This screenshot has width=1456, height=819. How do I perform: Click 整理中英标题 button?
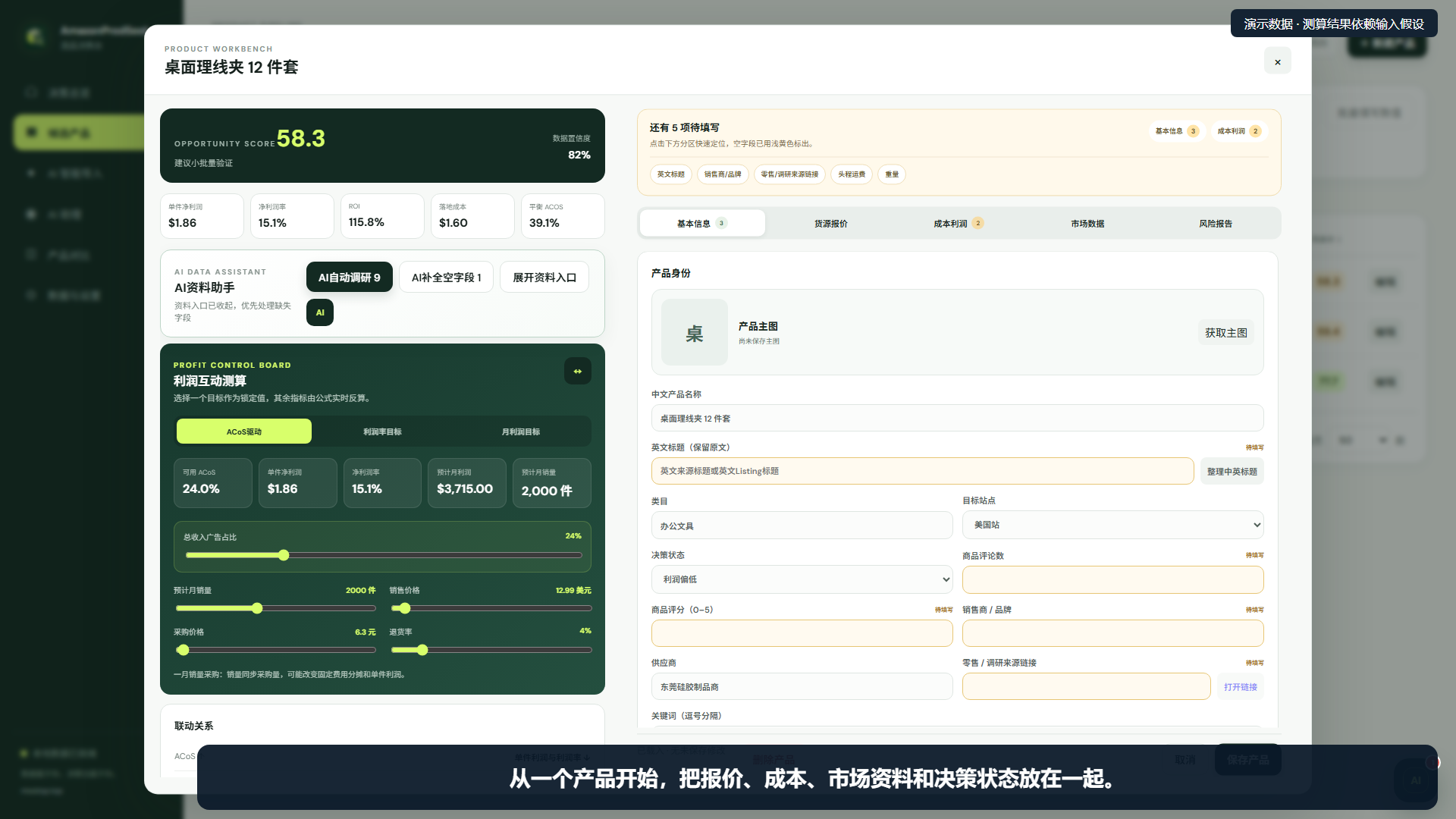click(1232, 471)
